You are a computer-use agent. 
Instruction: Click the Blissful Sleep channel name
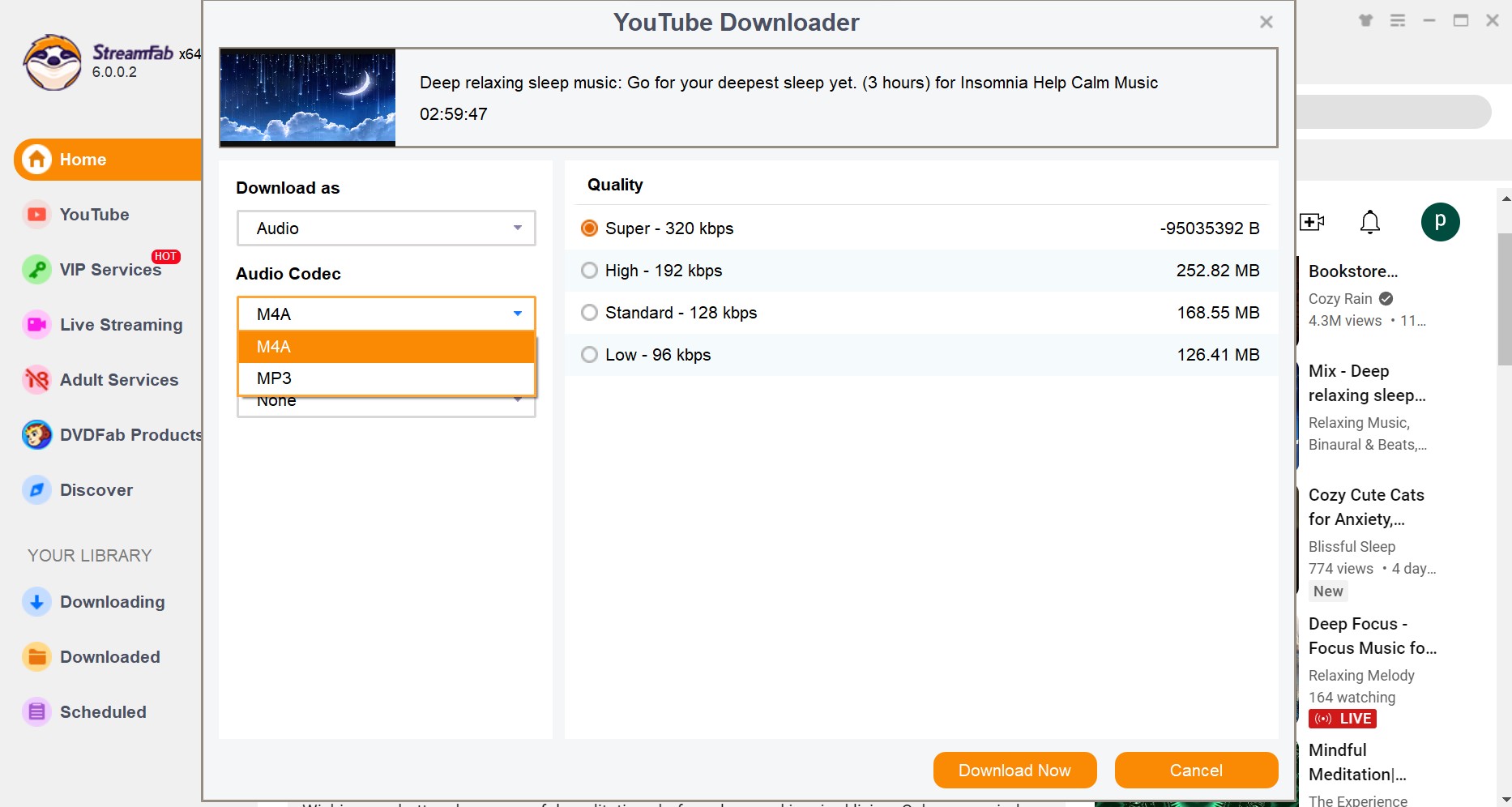1352,547
